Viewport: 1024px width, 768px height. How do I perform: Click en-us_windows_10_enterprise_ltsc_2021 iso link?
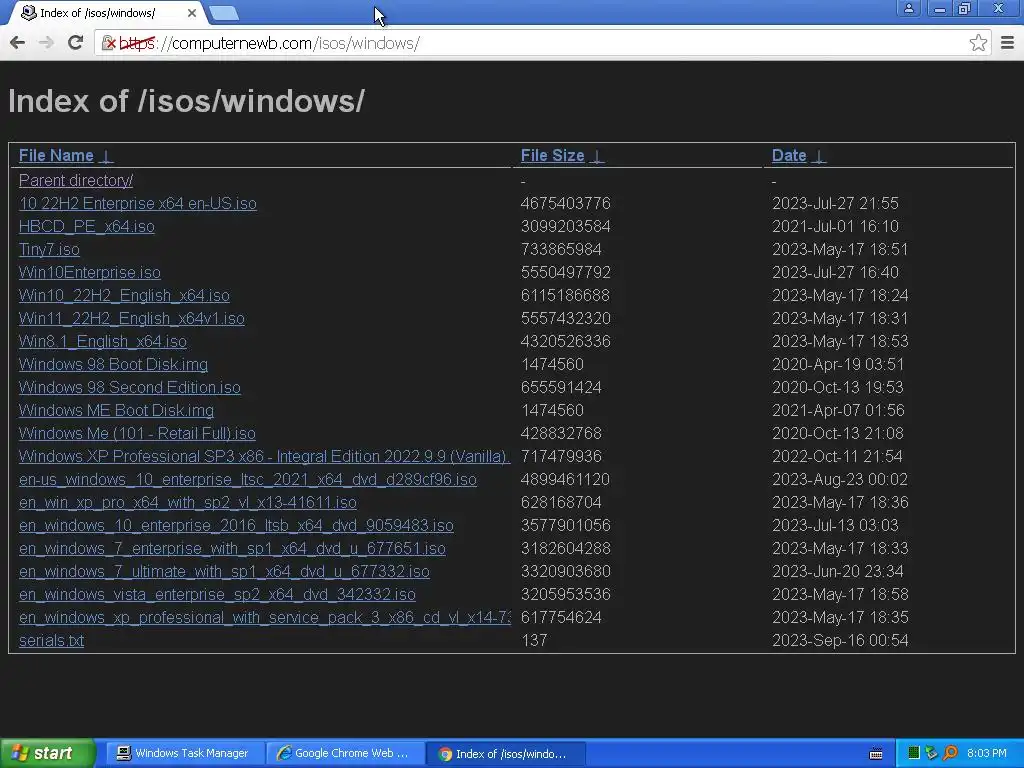[x=248, y=479]
